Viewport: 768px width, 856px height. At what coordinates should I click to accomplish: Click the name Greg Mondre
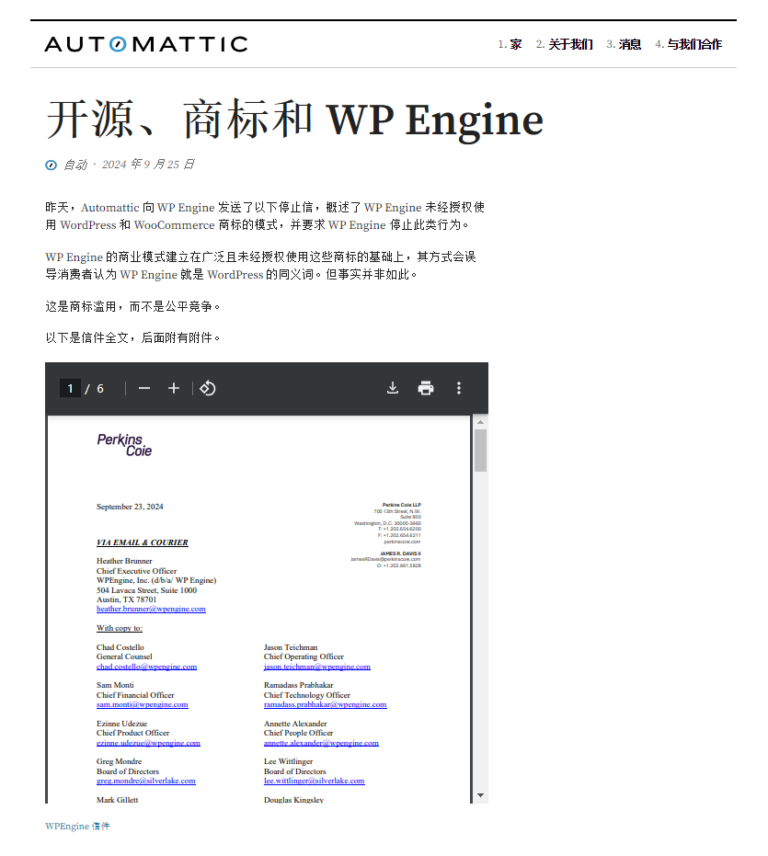pyautogui.click(x=119, y=762)
